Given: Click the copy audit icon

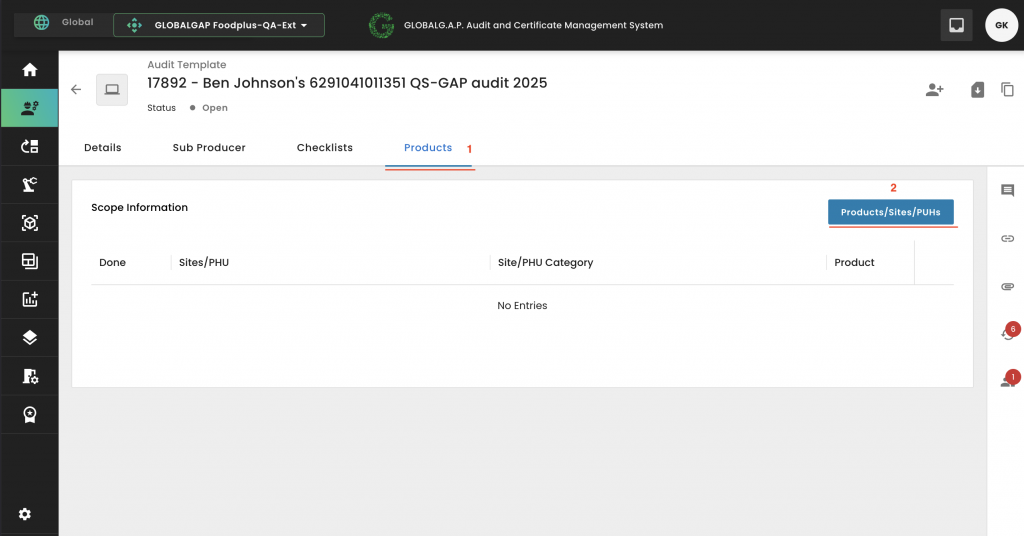Looking at the screenshot, I should click(1007, 90).
